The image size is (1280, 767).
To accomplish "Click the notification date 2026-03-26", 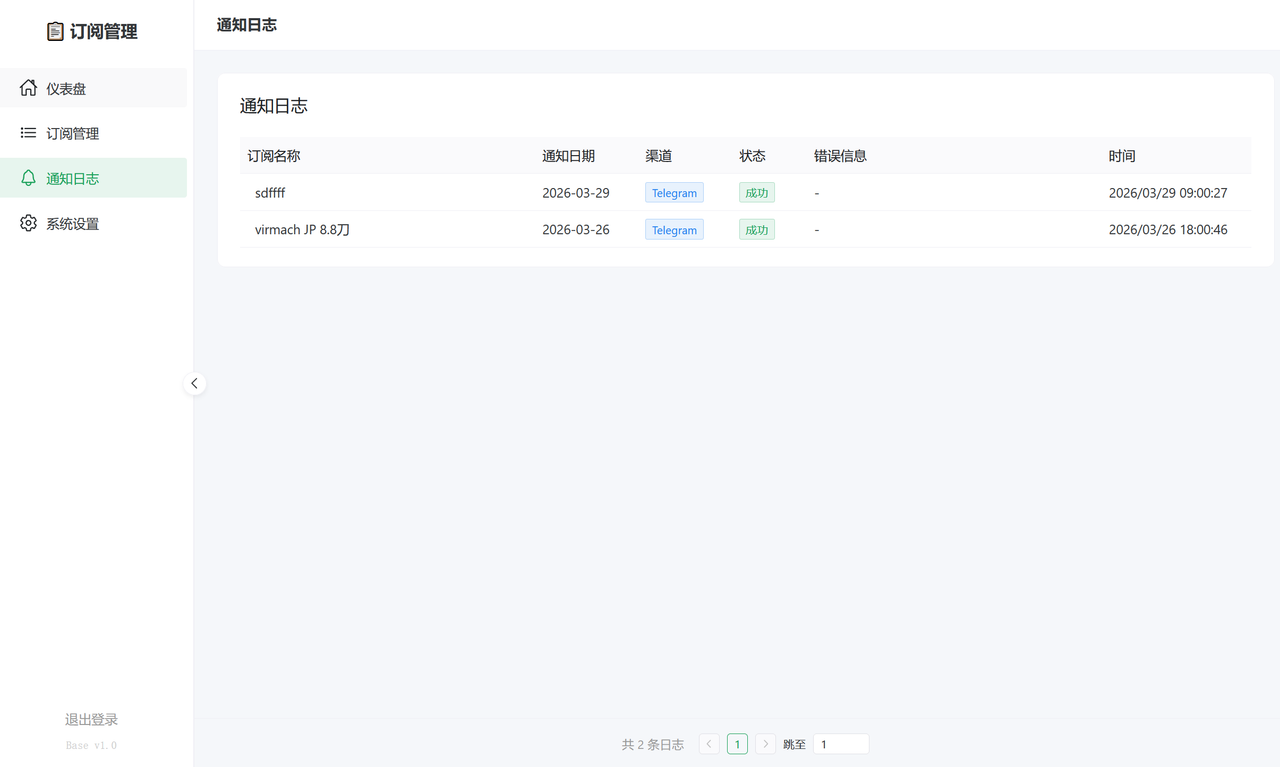I will click(576, 230).
